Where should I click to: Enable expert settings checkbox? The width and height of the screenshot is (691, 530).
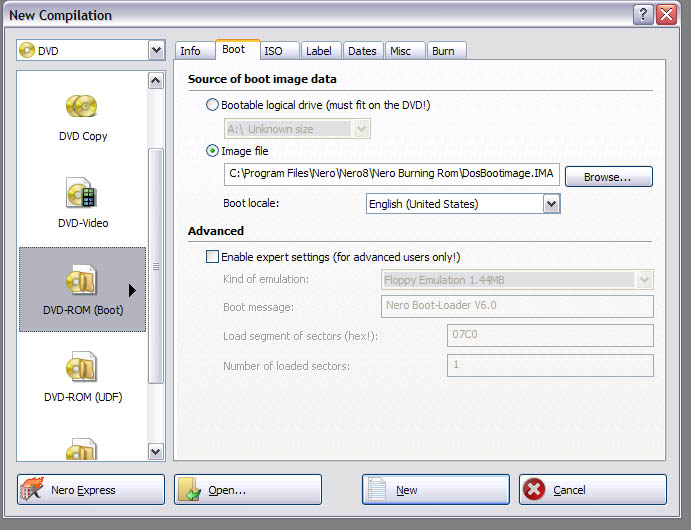click(212, 257)
